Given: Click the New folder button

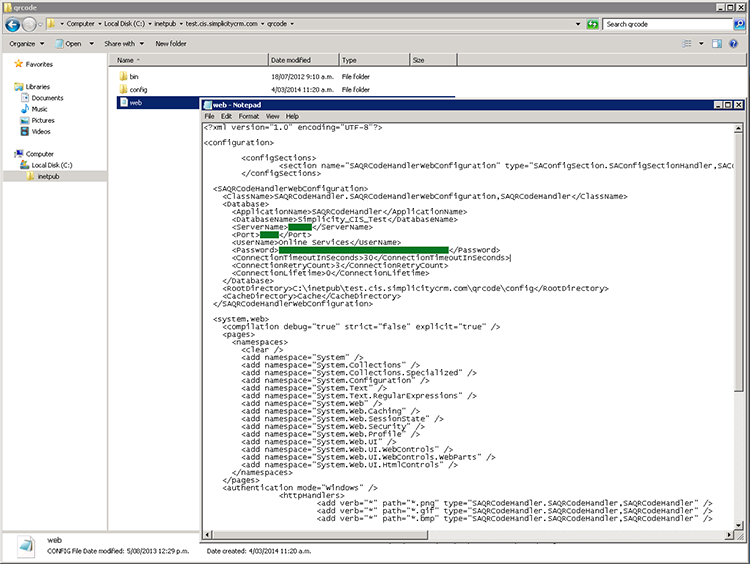Looking at the screenshot, I should pyautogui.click(x=171, y=44).
